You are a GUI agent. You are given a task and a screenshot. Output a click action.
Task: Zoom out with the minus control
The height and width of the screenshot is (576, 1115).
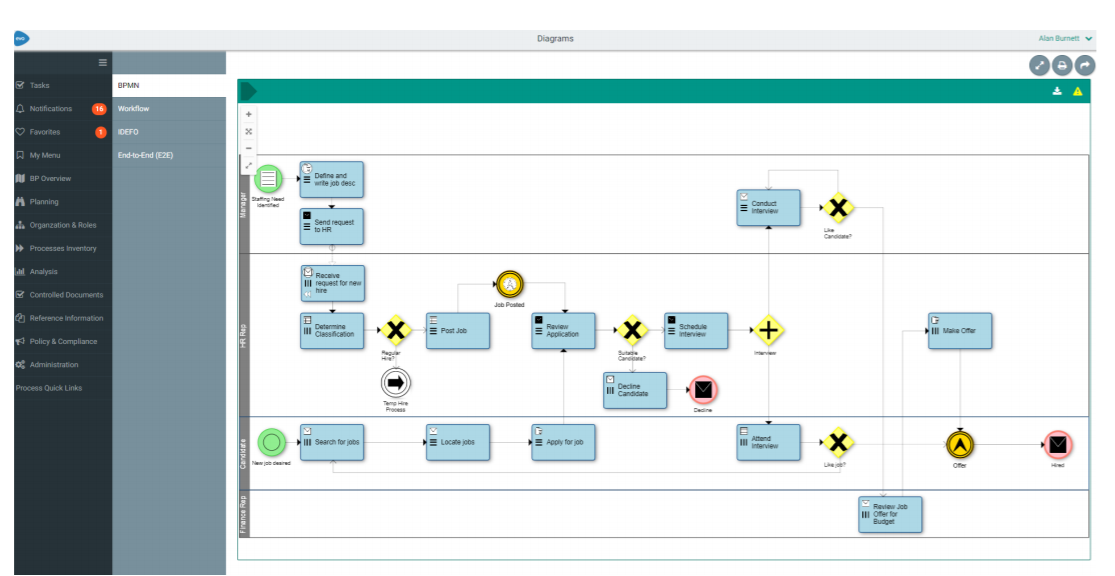pyautogui.click(x=249, y=149)
